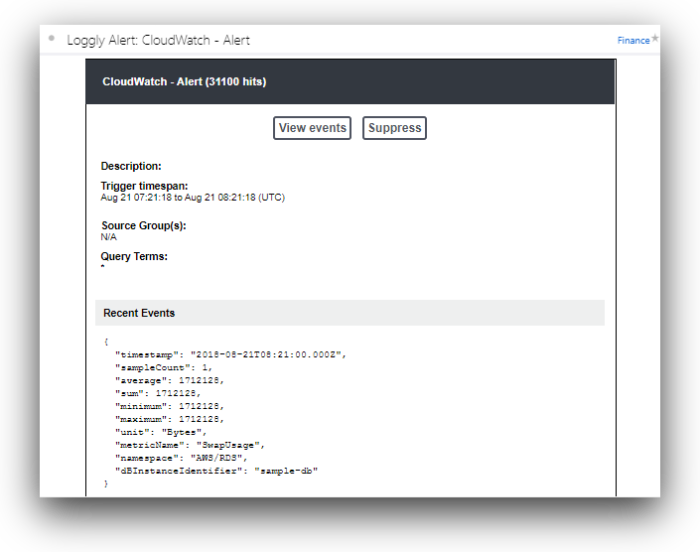Click the star icon beside Finance

[x=655, y=40]
